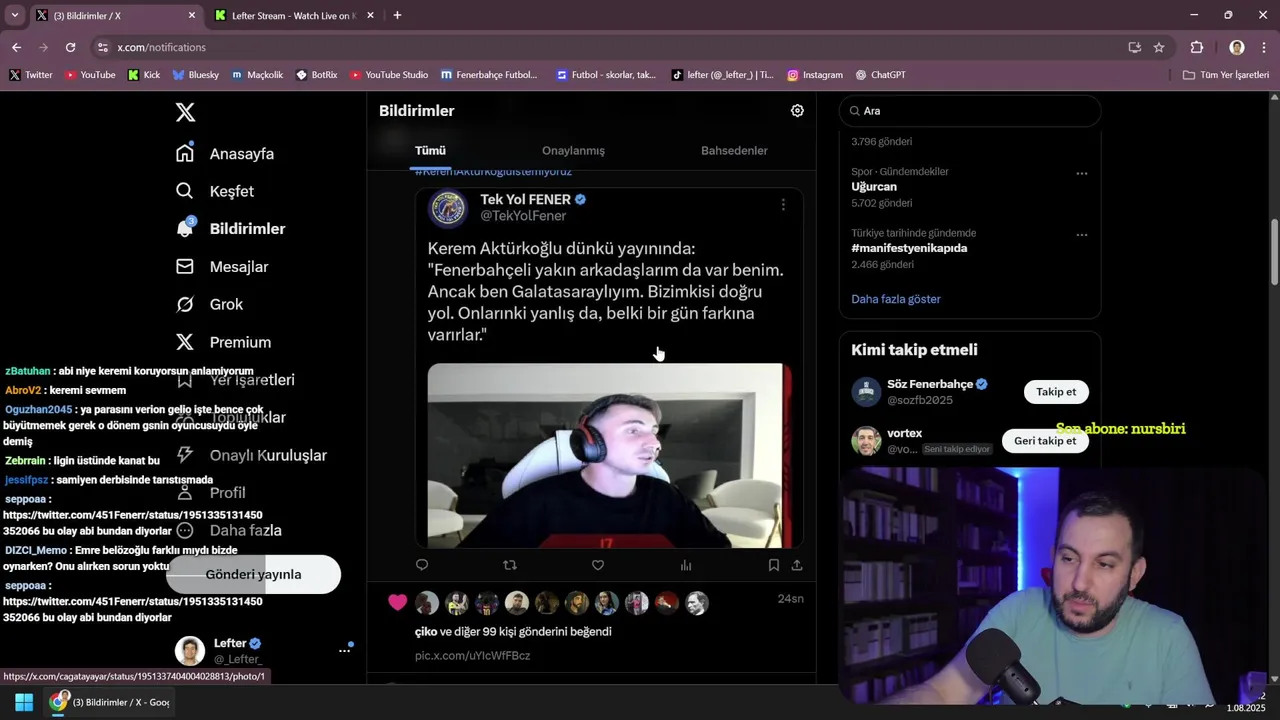This screenshot has height=720, width=1280.
Task: Reply to the Tek Yol FENER post
Action: point(422,565)
